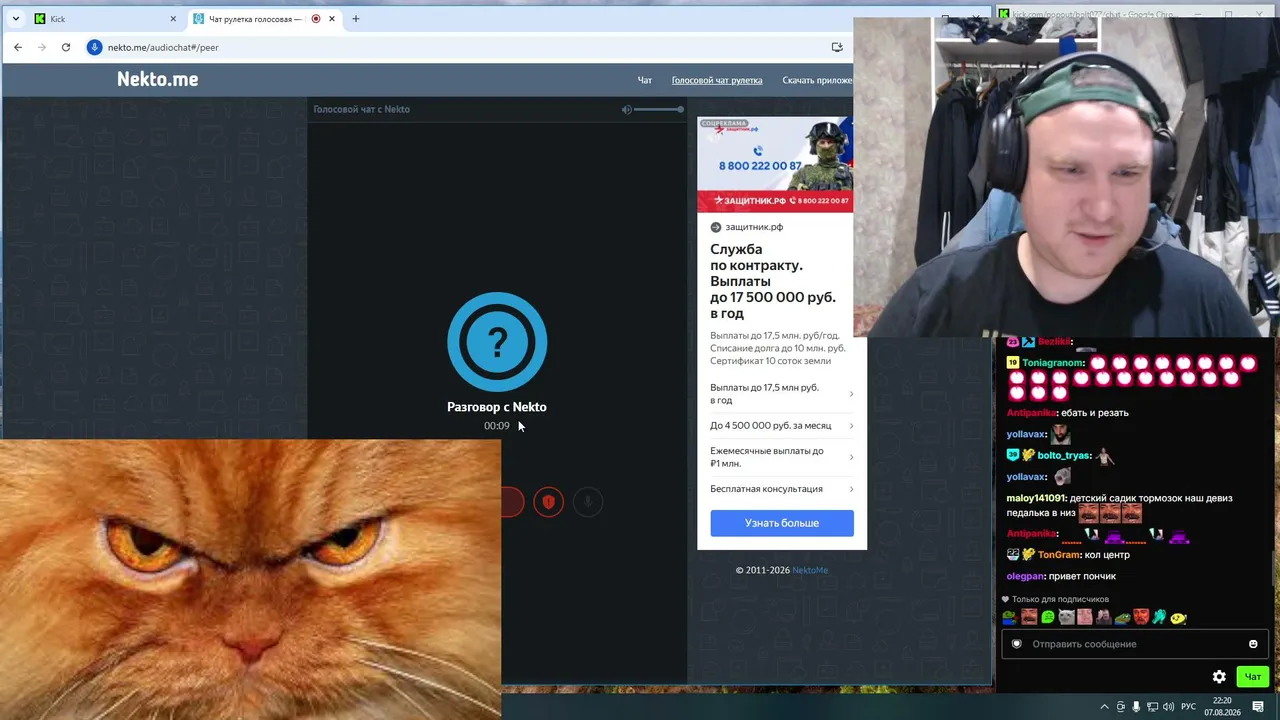1280x720 pixels.
Task: Click the green frog emote in the emote row
Action: click(1009, 617)
